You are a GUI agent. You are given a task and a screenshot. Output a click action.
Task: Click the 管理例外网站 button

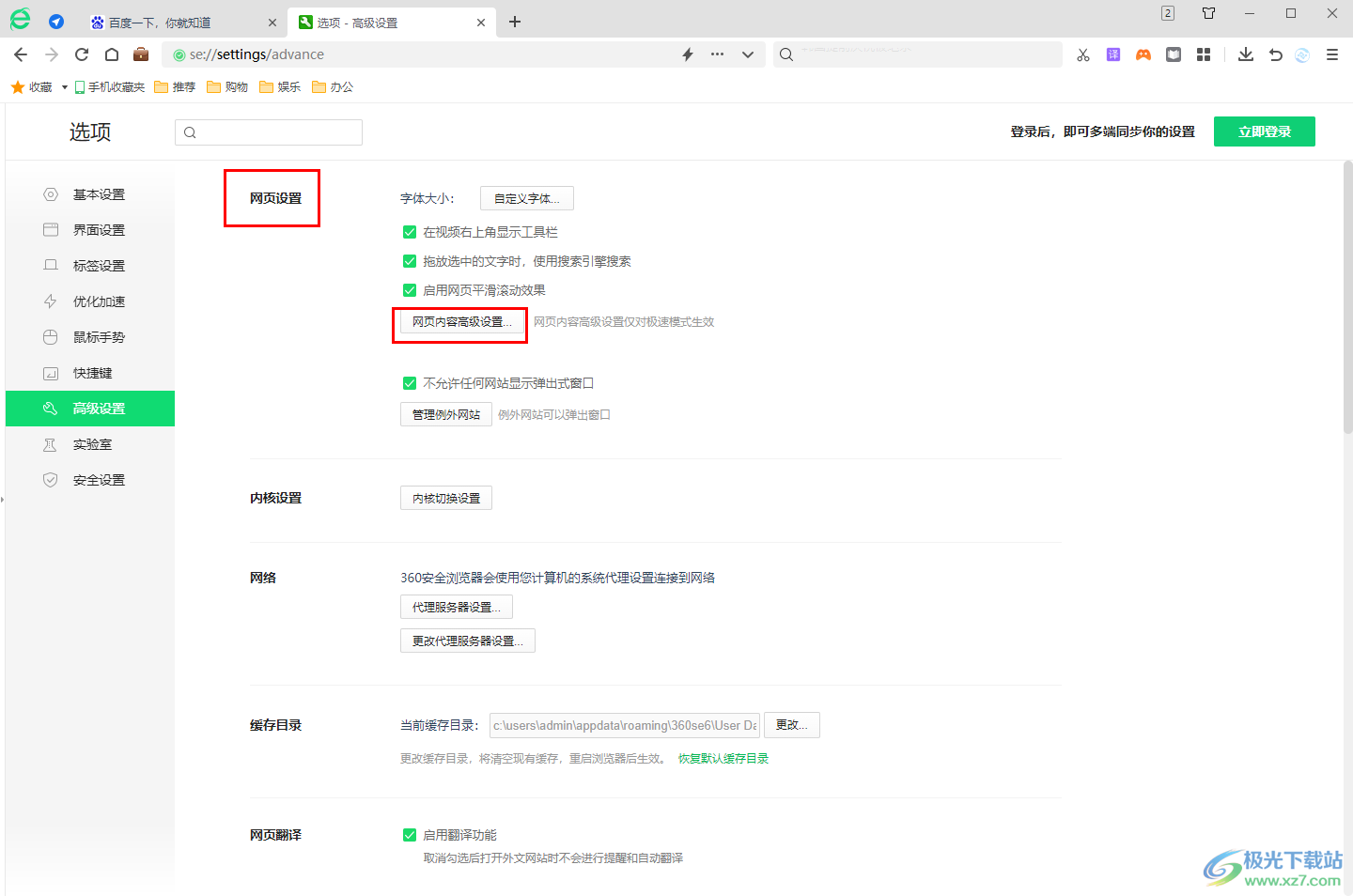(x=446, y=414)
